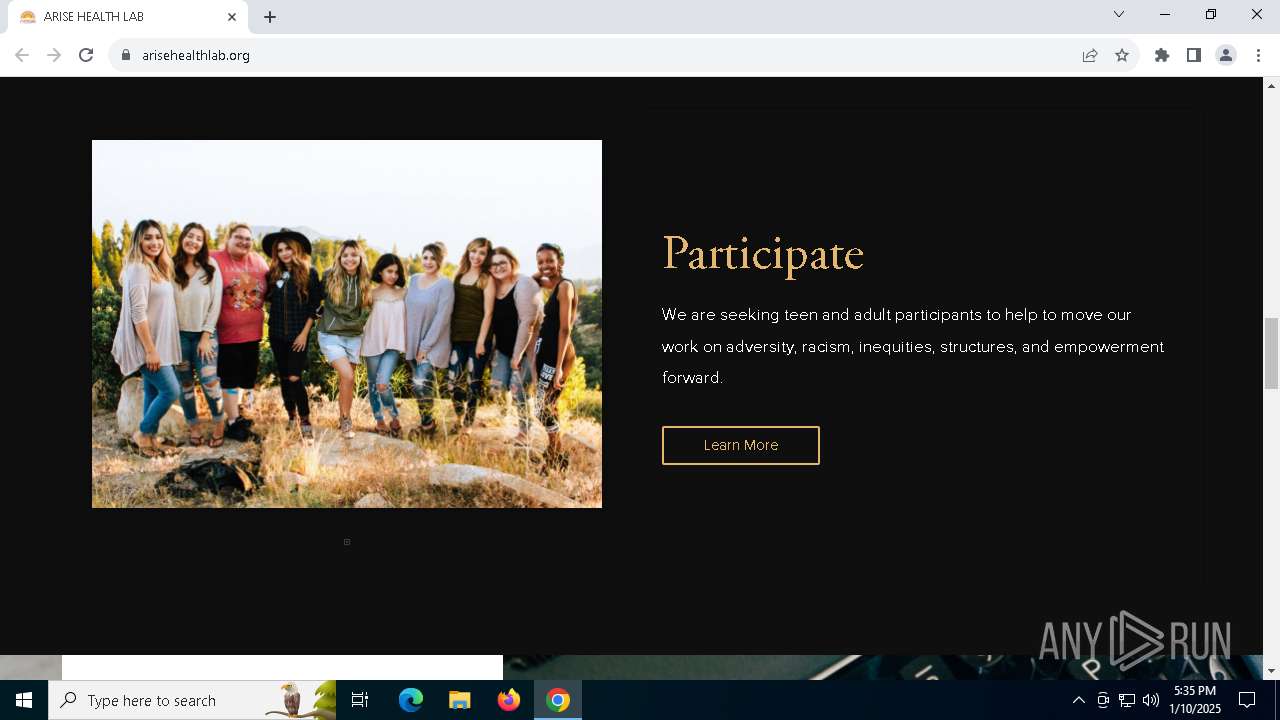Click the scrollbar up arrow
Screen dimensions: 1280x720
[x=1271, y=85]
